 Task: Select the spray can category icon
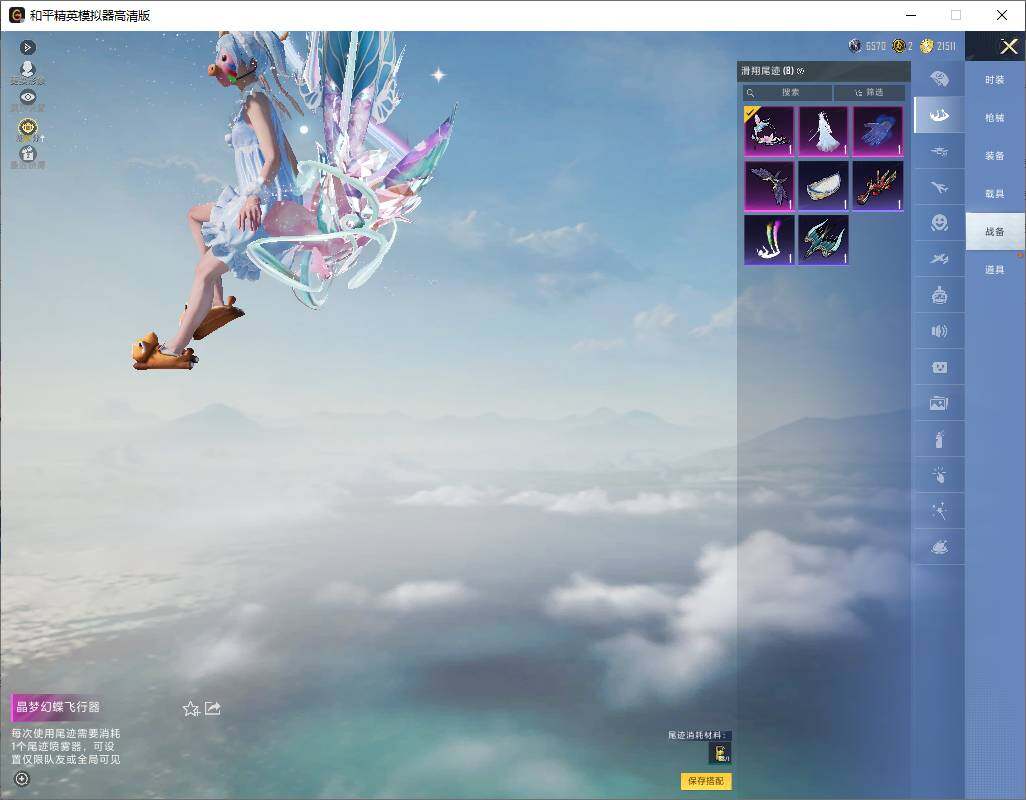point(939,439)
